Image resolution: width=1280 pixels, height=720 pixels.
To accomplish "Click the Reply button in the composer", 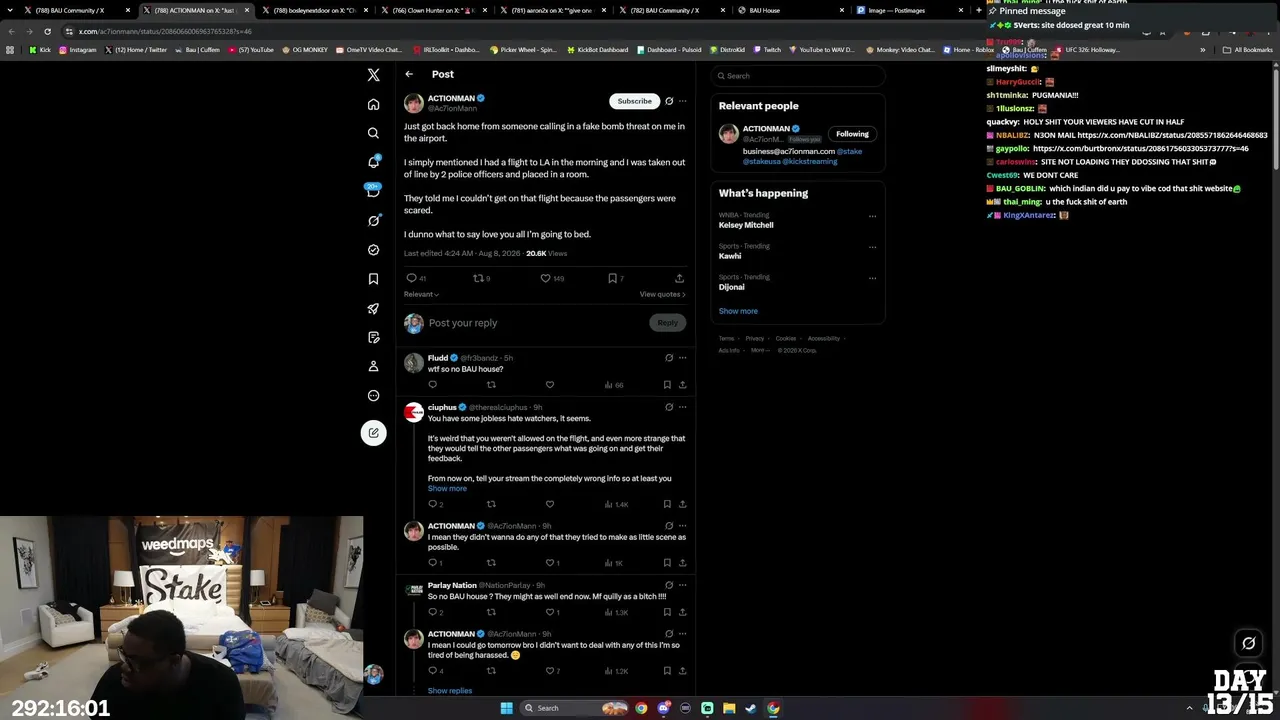I will point(668,322).
